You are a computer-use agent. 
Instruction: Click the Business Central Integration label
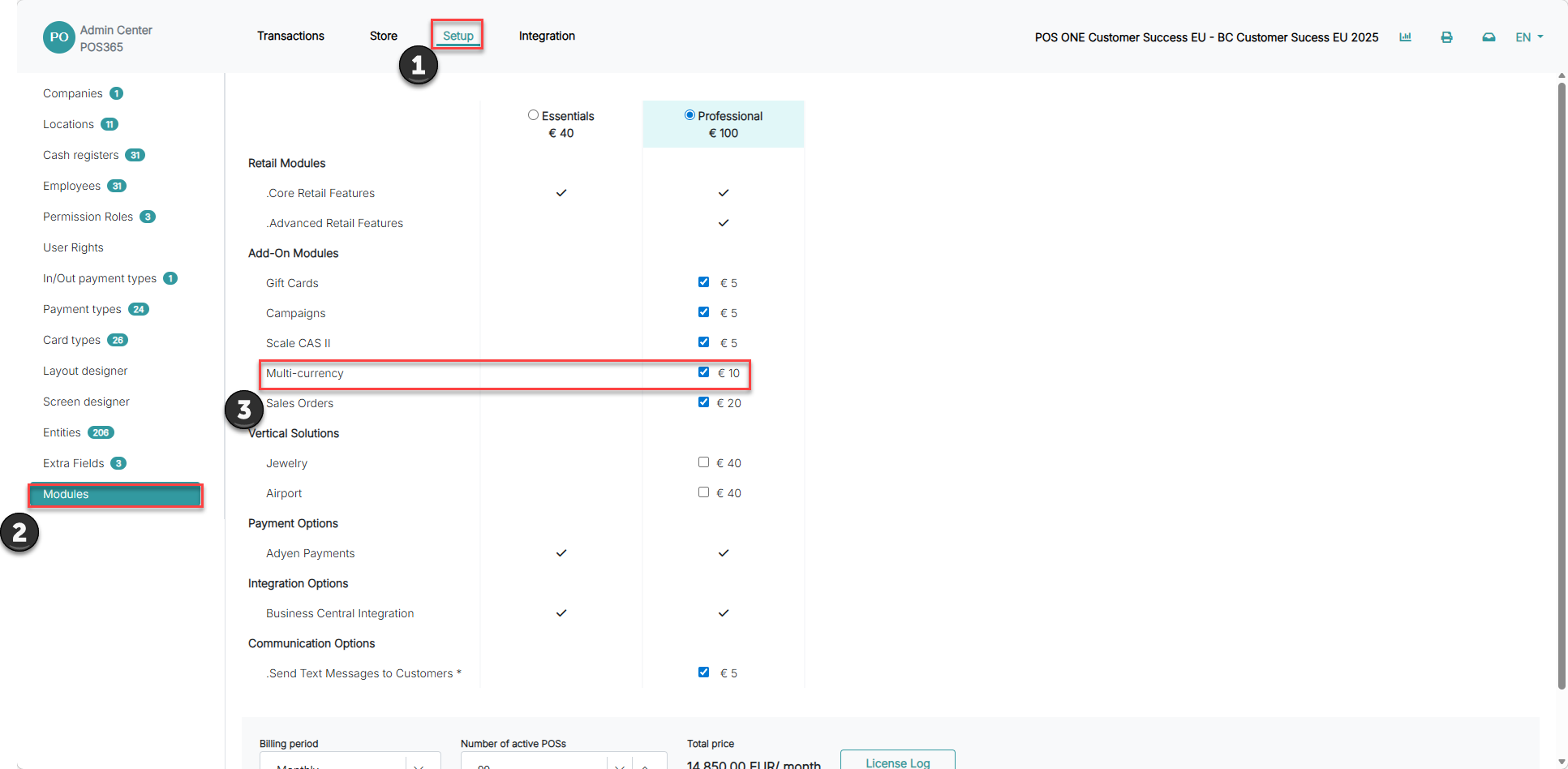[340, 613]
